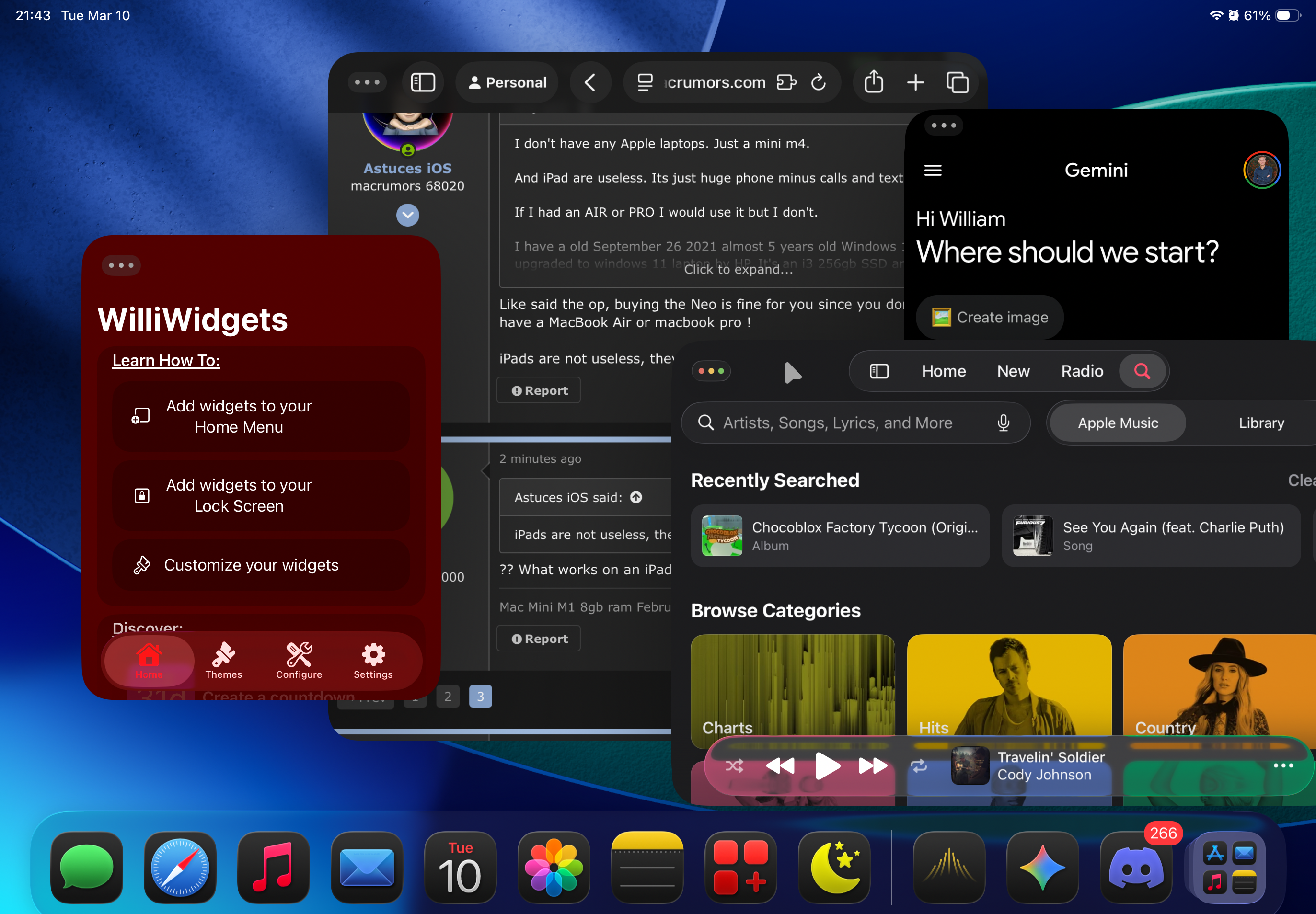Go to forum page 2

point(448,697)
